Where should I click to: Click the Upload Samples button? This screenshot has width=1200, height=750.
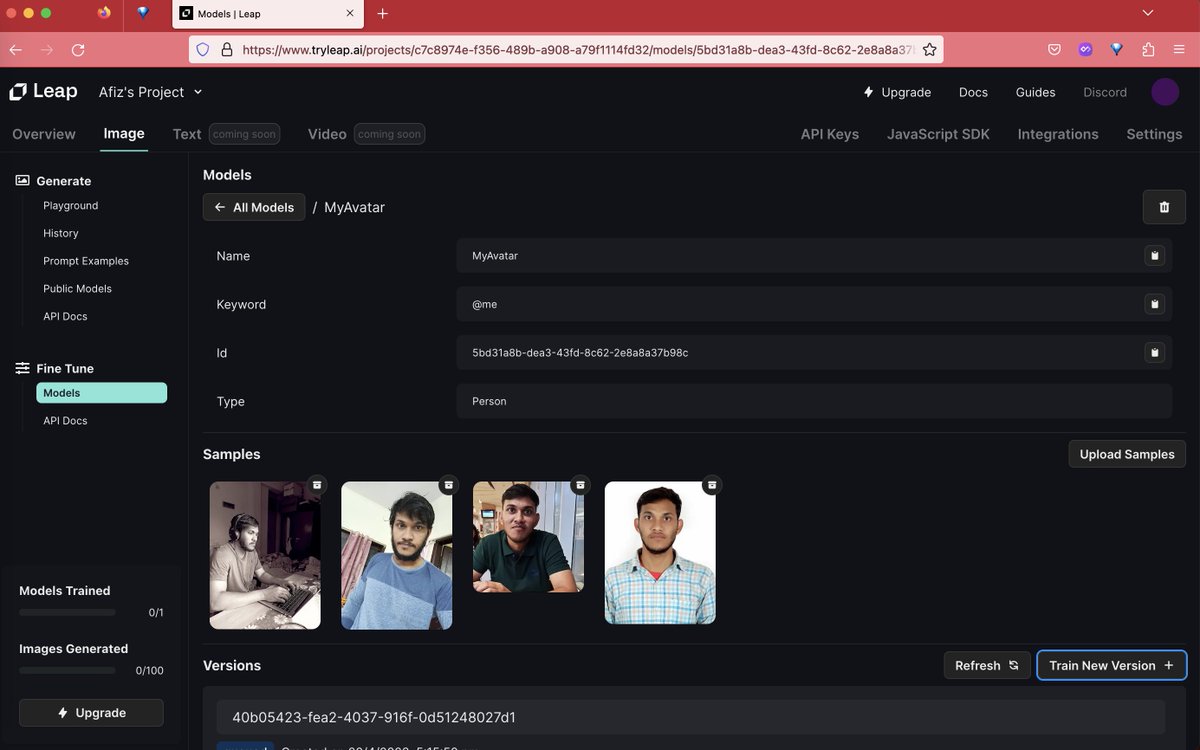(1126, 453)
